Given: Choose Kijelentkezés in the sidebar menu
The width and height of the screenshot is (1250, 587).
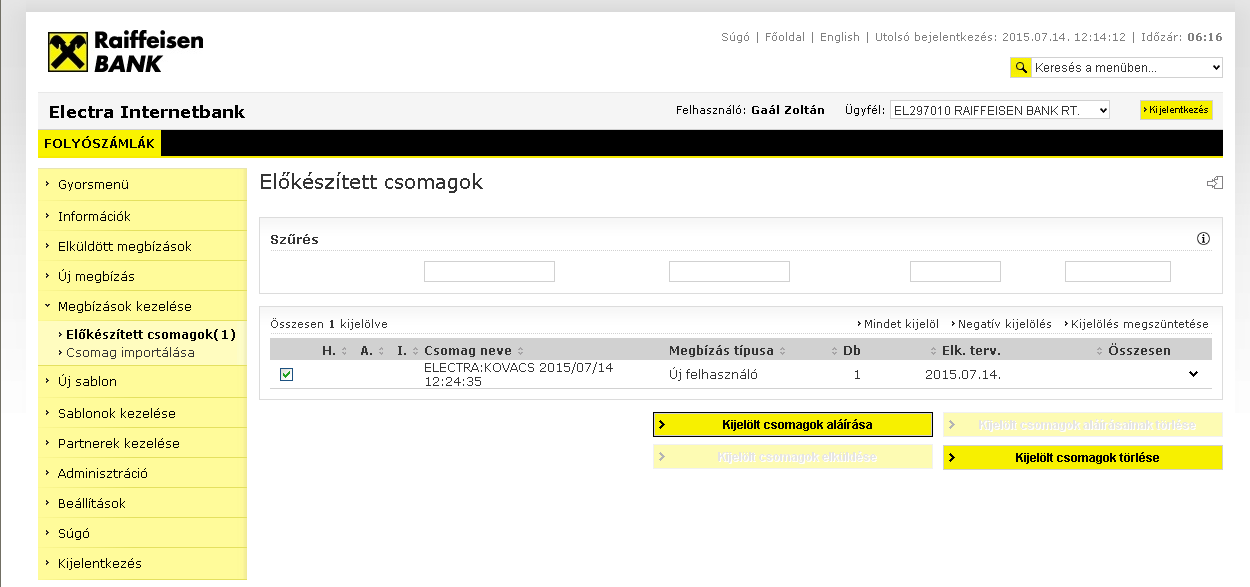Looking at the screenshot, I should click(141, 563).
